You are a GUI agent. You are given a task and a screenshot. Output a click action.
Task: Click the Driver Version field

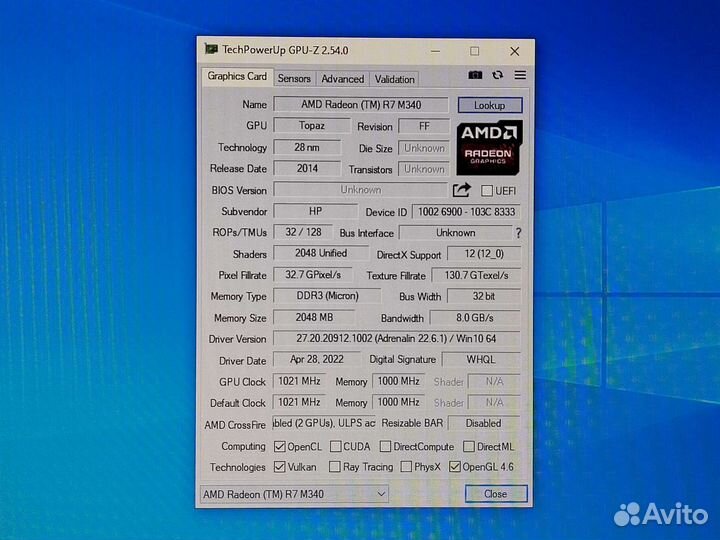[397, 339]
